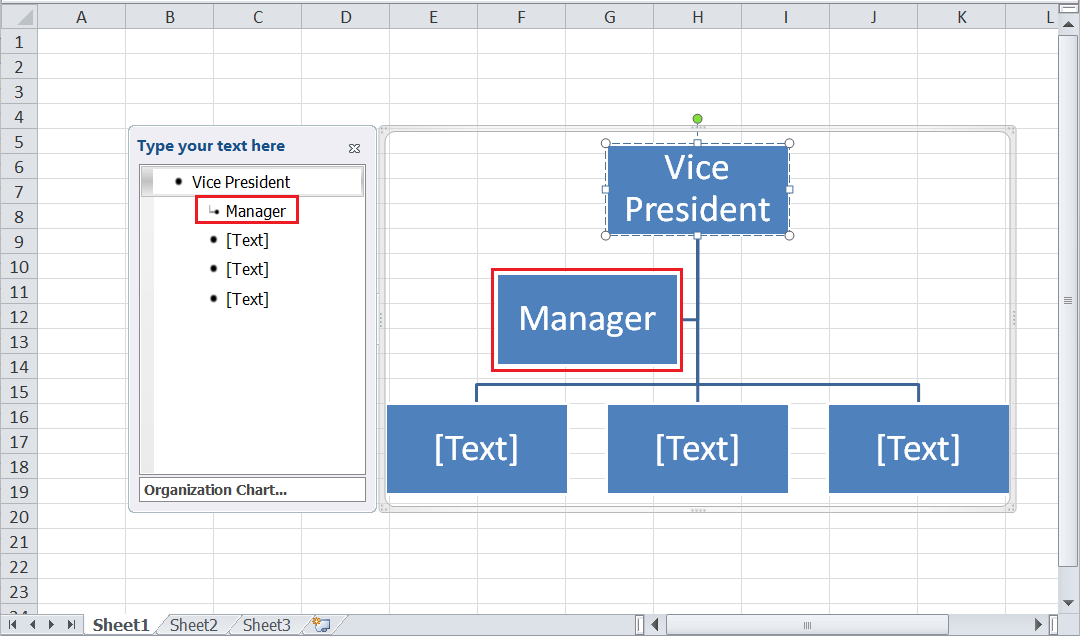Insert a new worksheet using the tab icon
The height and width of the screenshot is (636, 1080).
(x=321, y=625)
